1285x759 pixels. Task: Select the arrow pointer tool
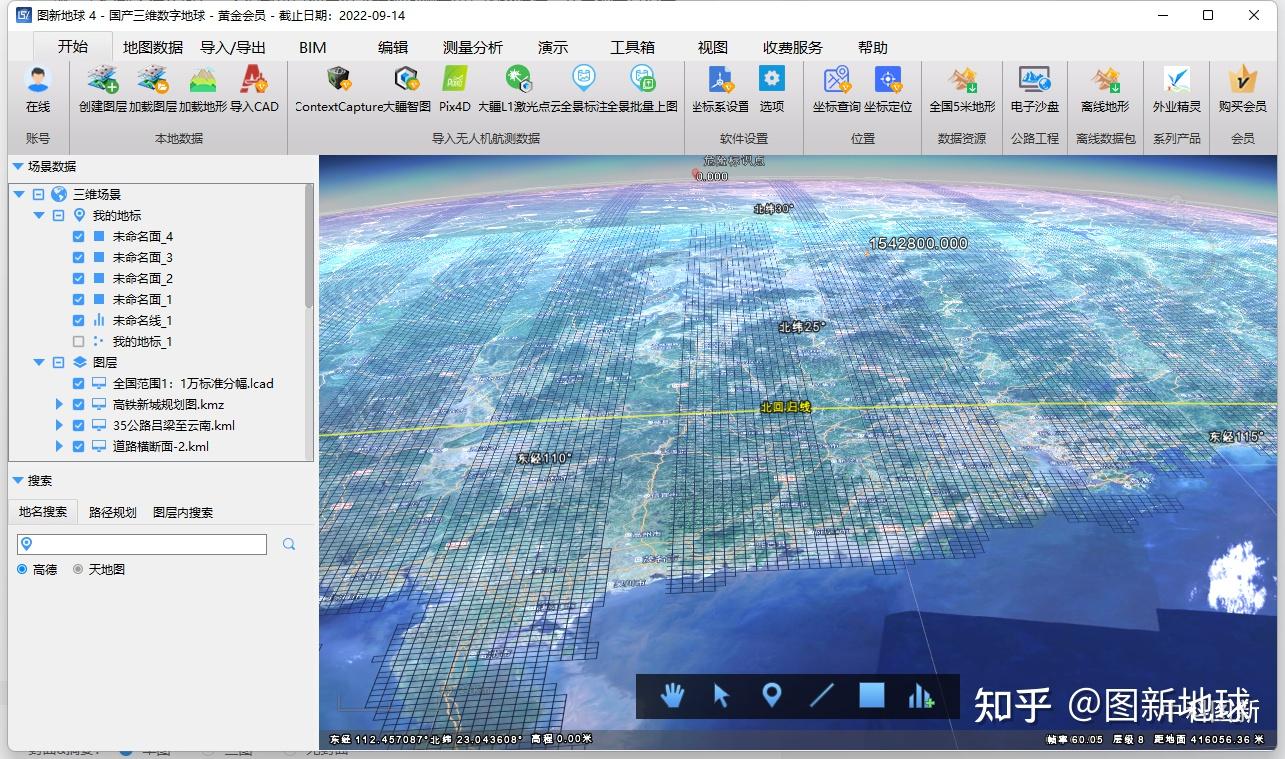[x=721, y=695]
